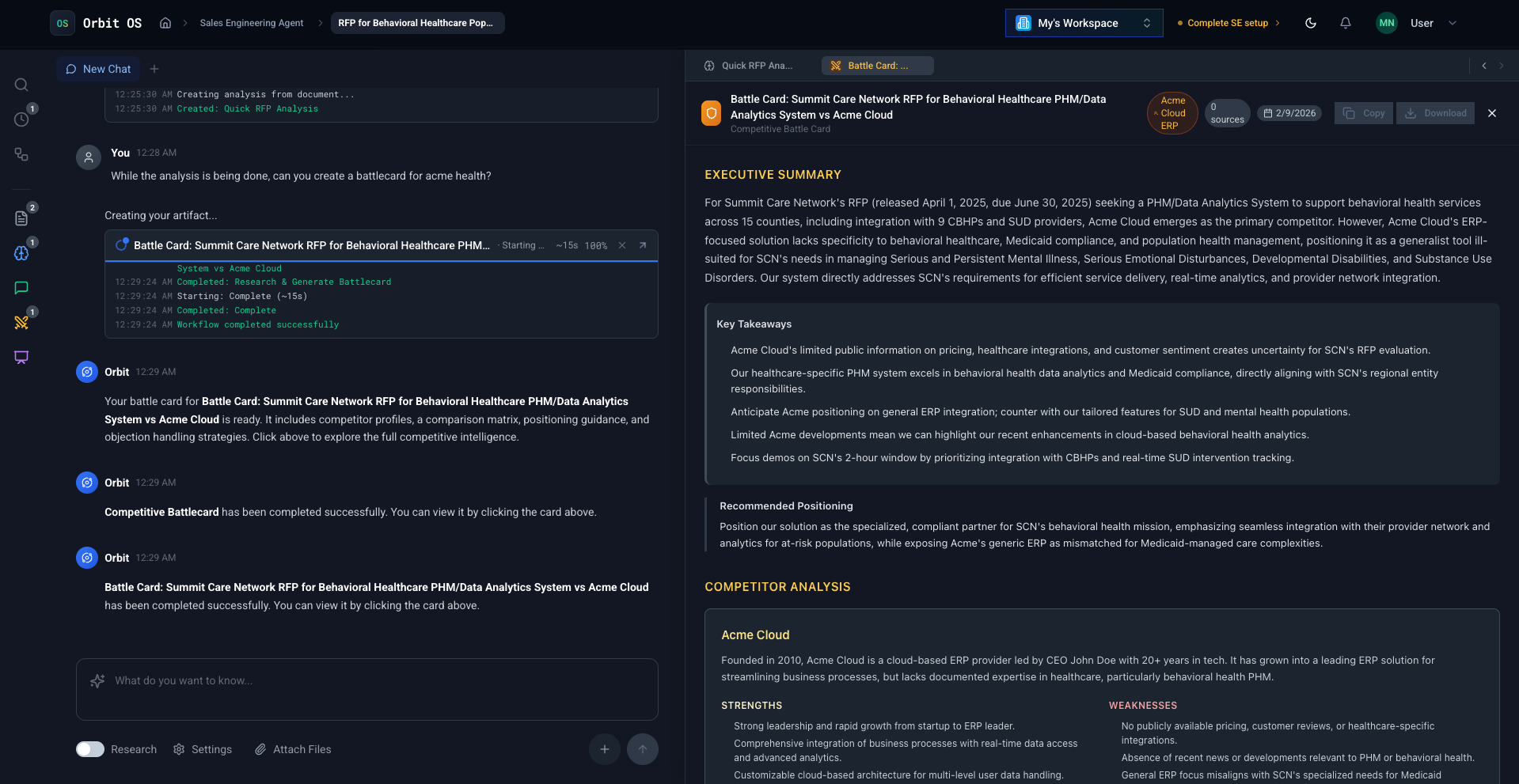The image size is (1519, 784).
Task: Select the workflows icon in the sidebar
Action: click(x=21, y=155)
